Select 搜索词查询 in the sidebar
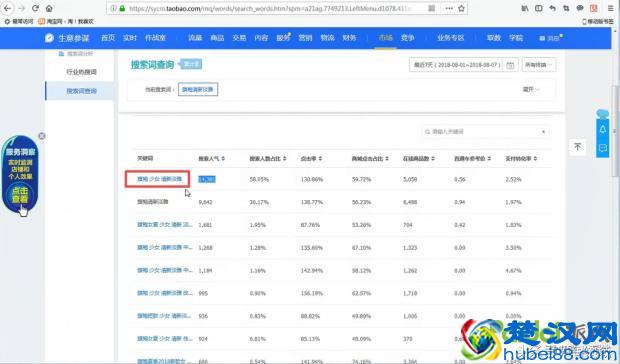The width and height of the screenshot is (620, 364). [81, 91]
